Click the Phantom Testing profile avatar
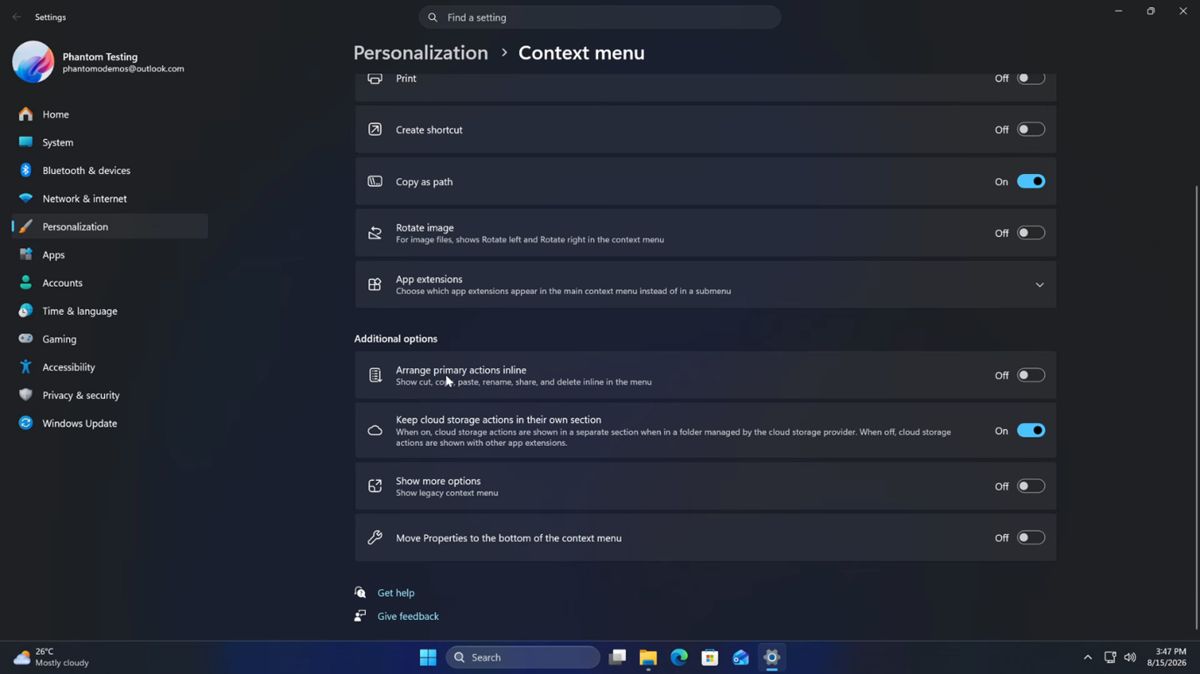The width and height of the screenshot is (1200, 674). click(33, 62)
